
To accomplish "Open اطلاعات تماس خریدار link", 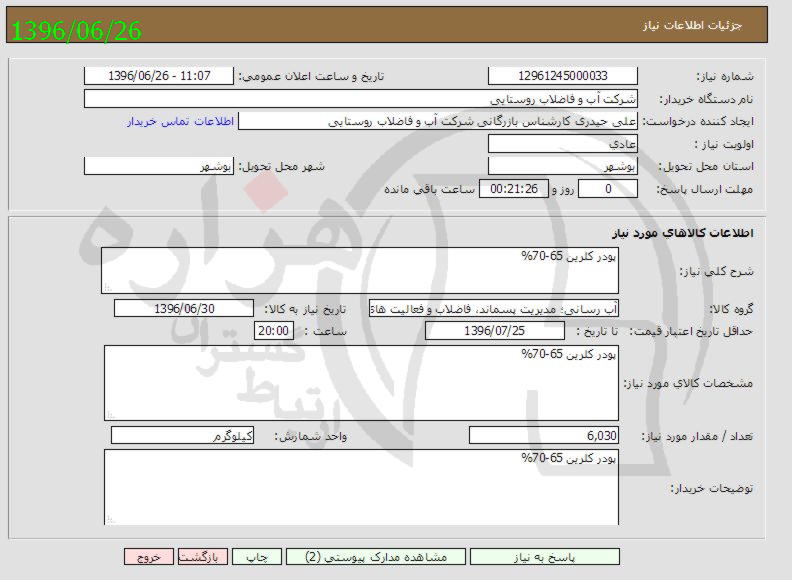I will [180, 122].
